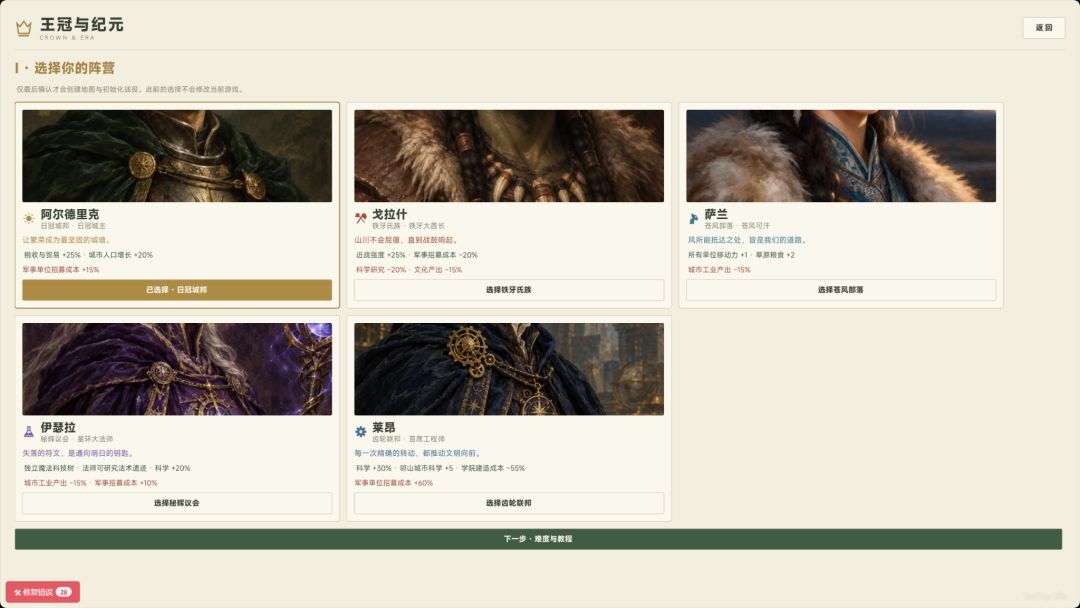
Task: Click the 返回 button
Action: [1043, 28]
